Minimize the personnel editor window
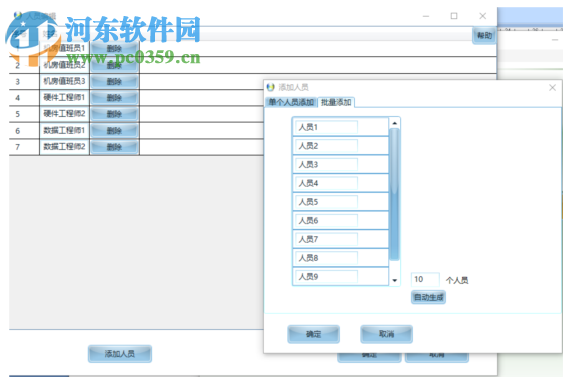This screenshot has height=390, width=572. click(x=426, y=16)
